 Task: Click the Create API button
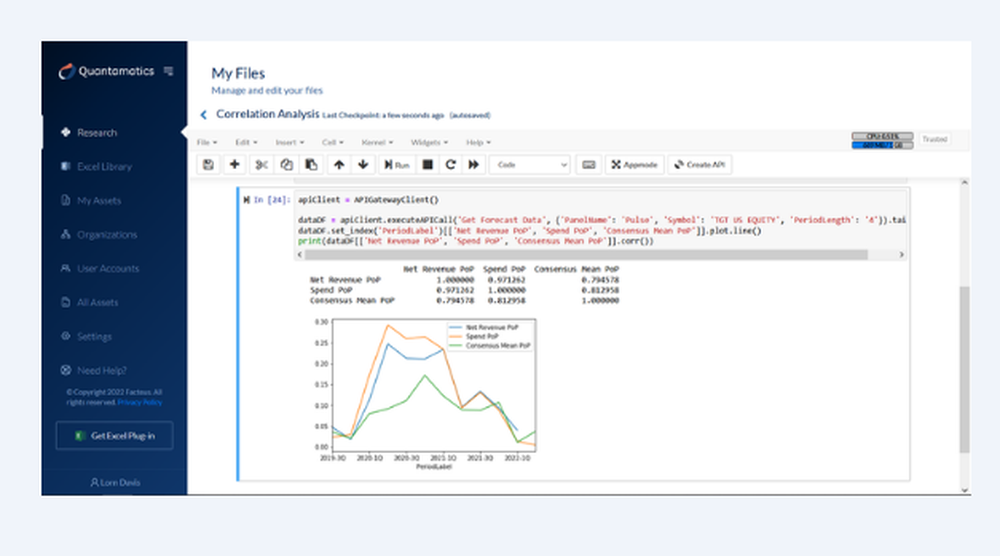700,165
